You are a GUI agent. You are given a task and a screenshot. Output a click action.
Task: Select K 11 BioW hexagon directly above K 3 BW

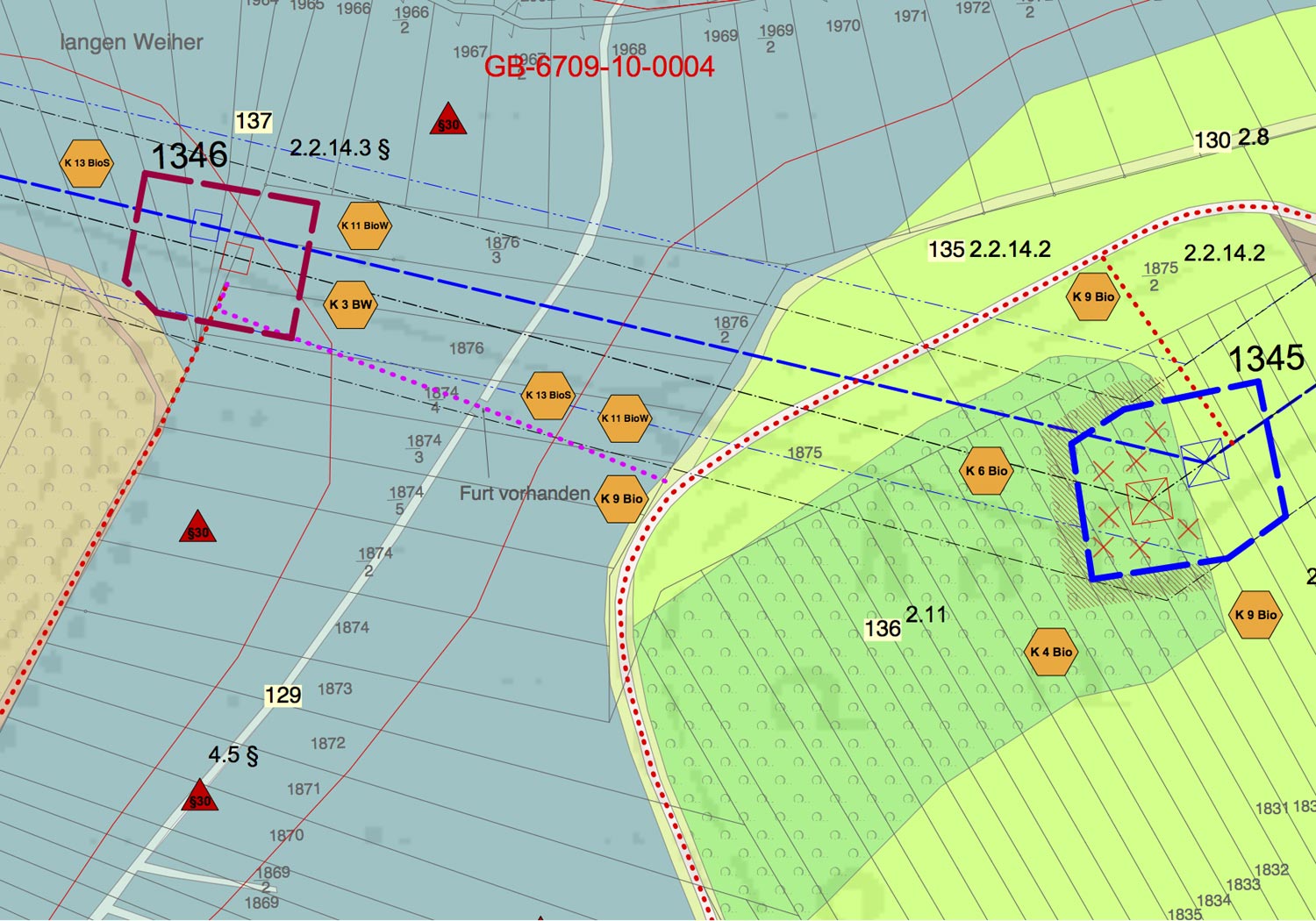pyautogui.click(x=364, y=225)
